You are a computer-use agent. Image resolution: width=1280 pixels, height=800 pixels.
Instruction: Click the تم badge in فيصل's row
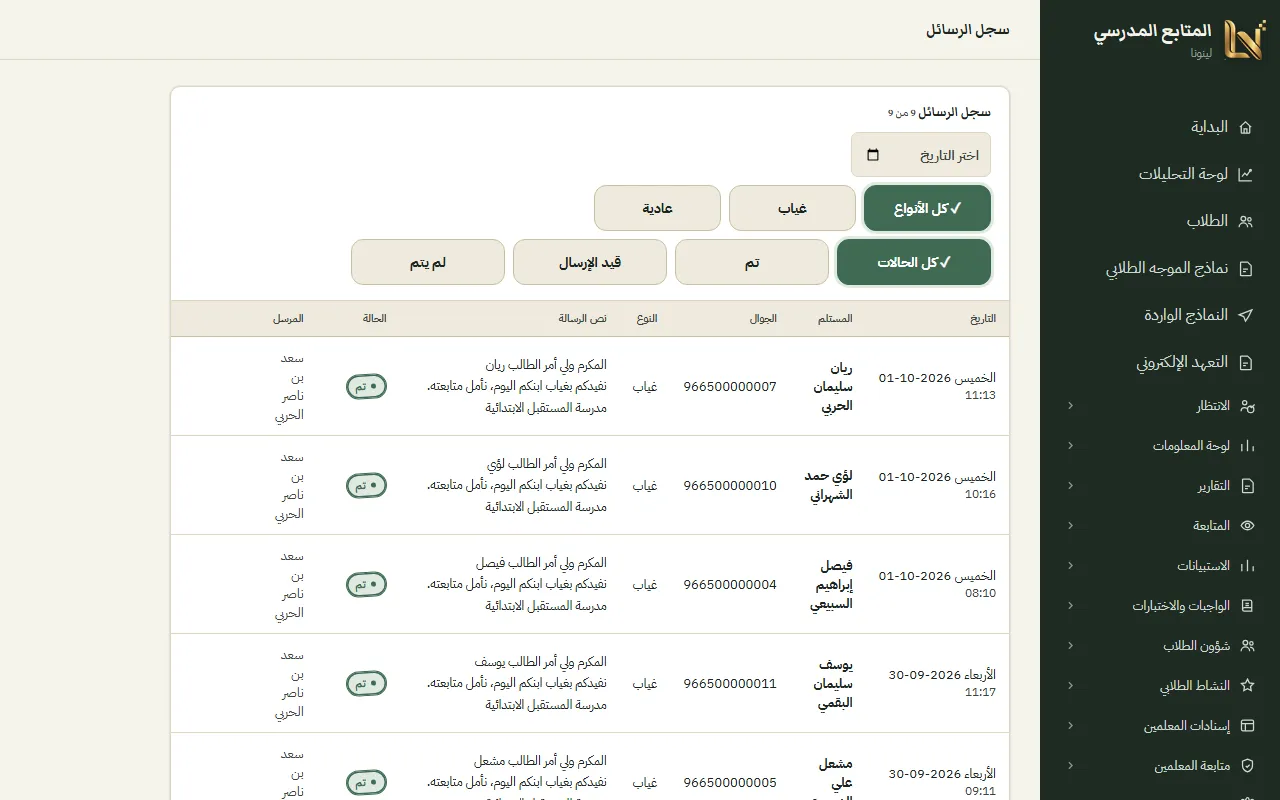[366, 585]
